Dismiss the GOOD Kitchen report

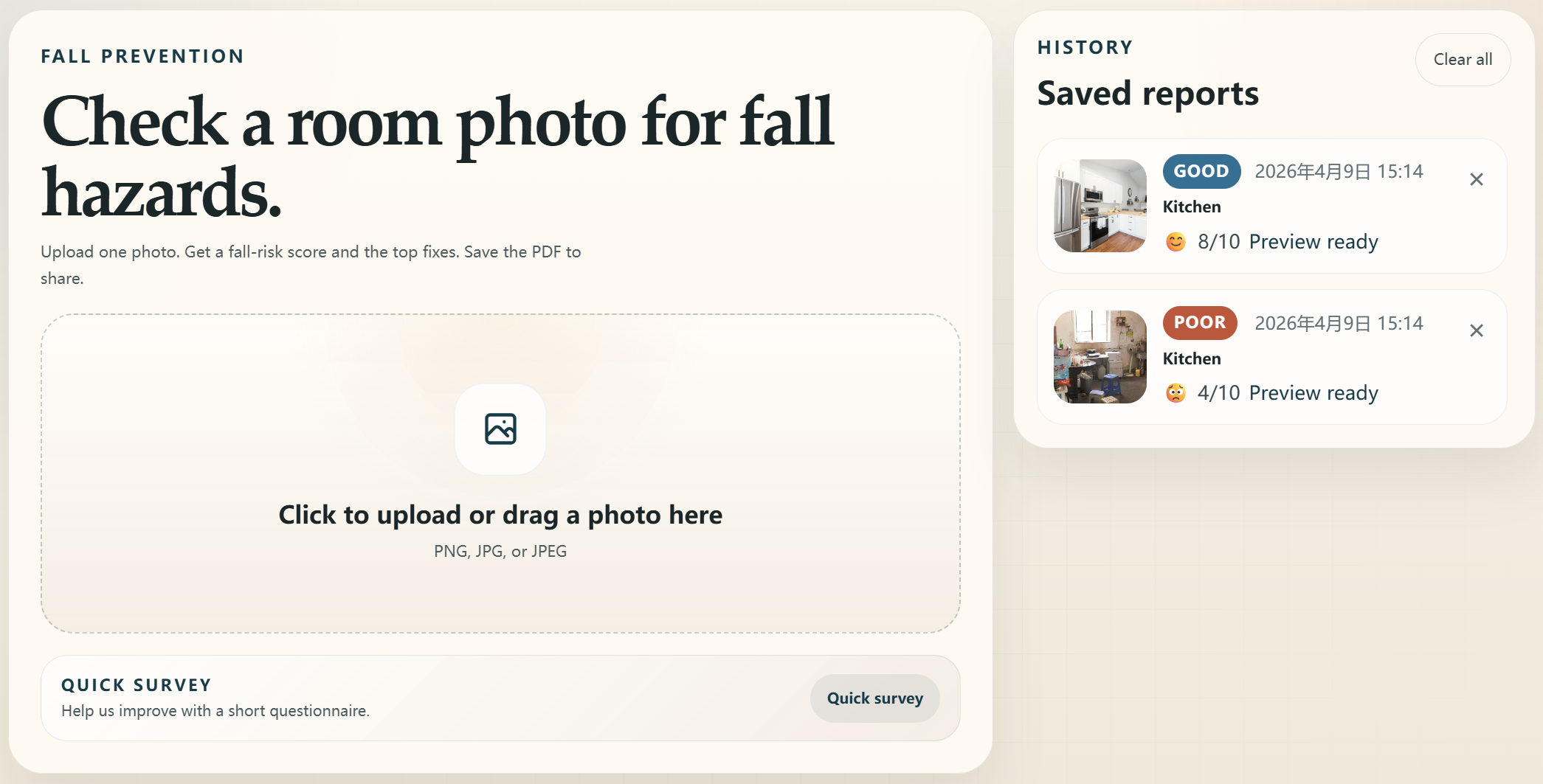(1477, 179)
